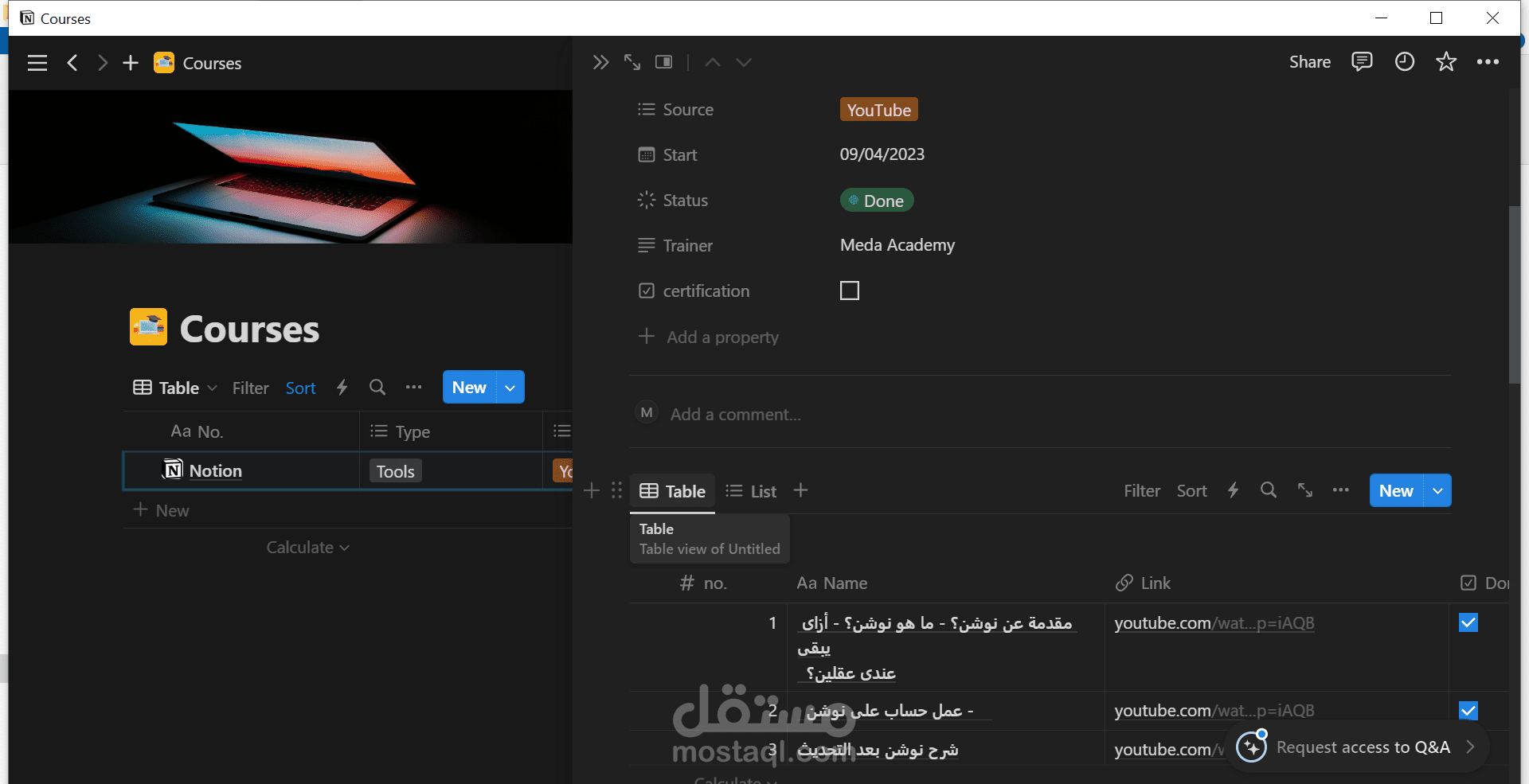The height and width of the screenshot is (784, 1529).
Task: Change the Status value Done
Action: pyautogui.click(x=877, y=201)
